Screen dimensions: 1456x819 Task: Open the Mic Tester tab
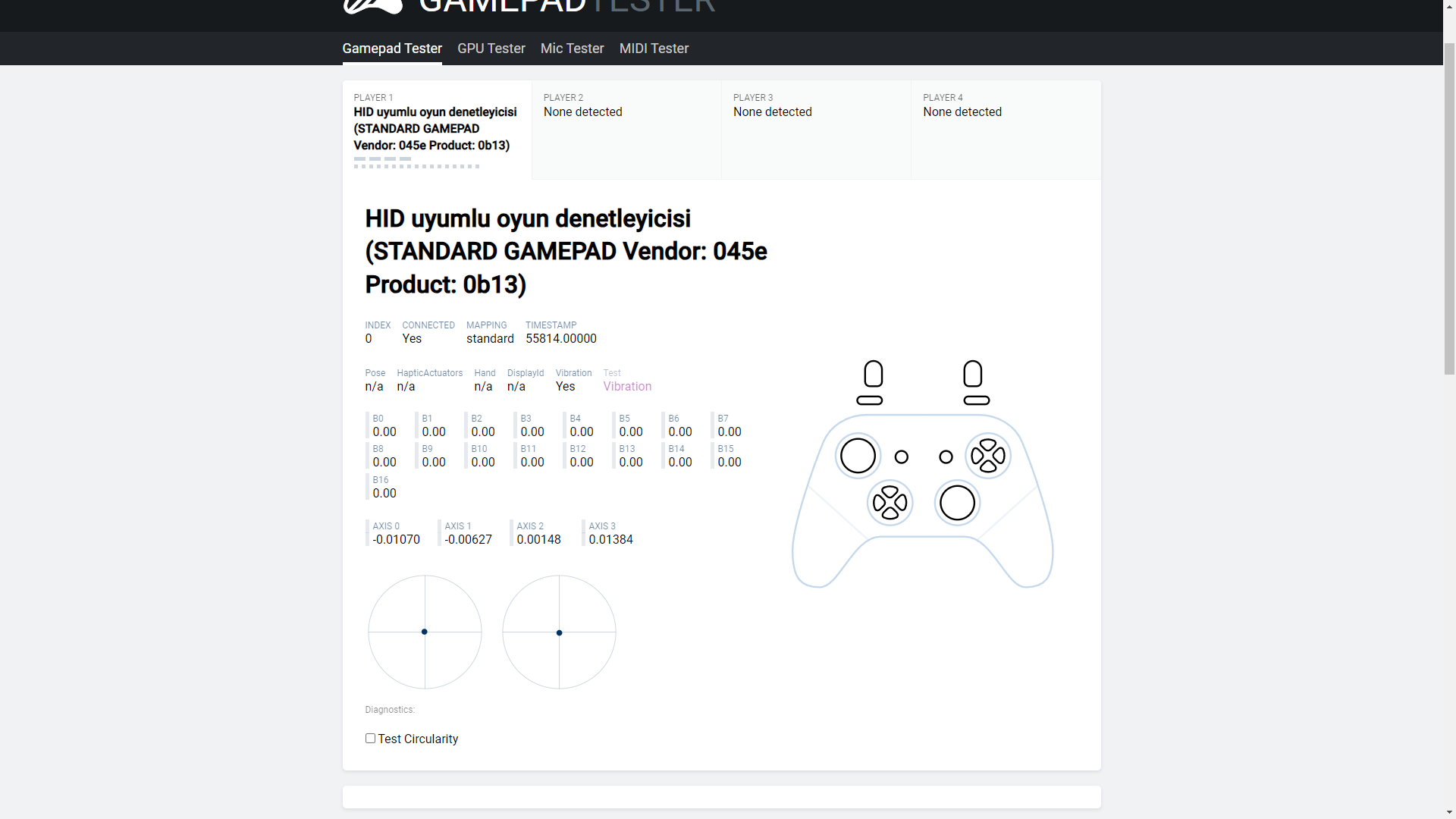click(572, 49)
